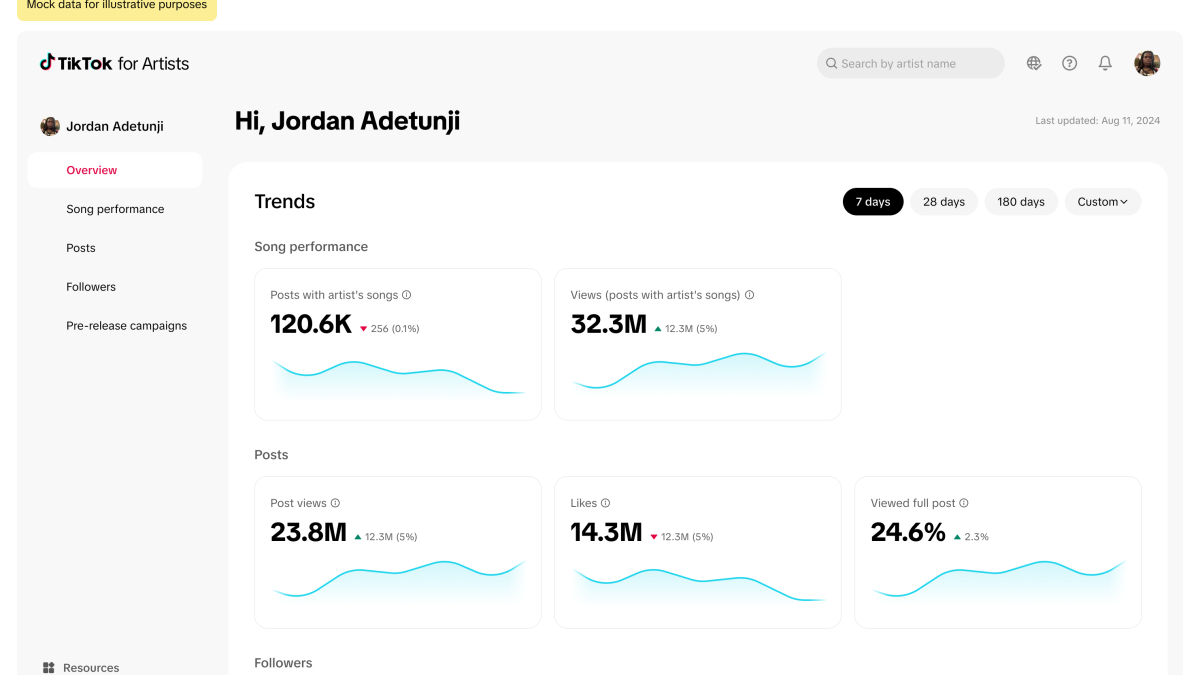The height and width of the screenshot is (675, 1200).
Task: Click the globe language icon
Action: click(1034, 63)
